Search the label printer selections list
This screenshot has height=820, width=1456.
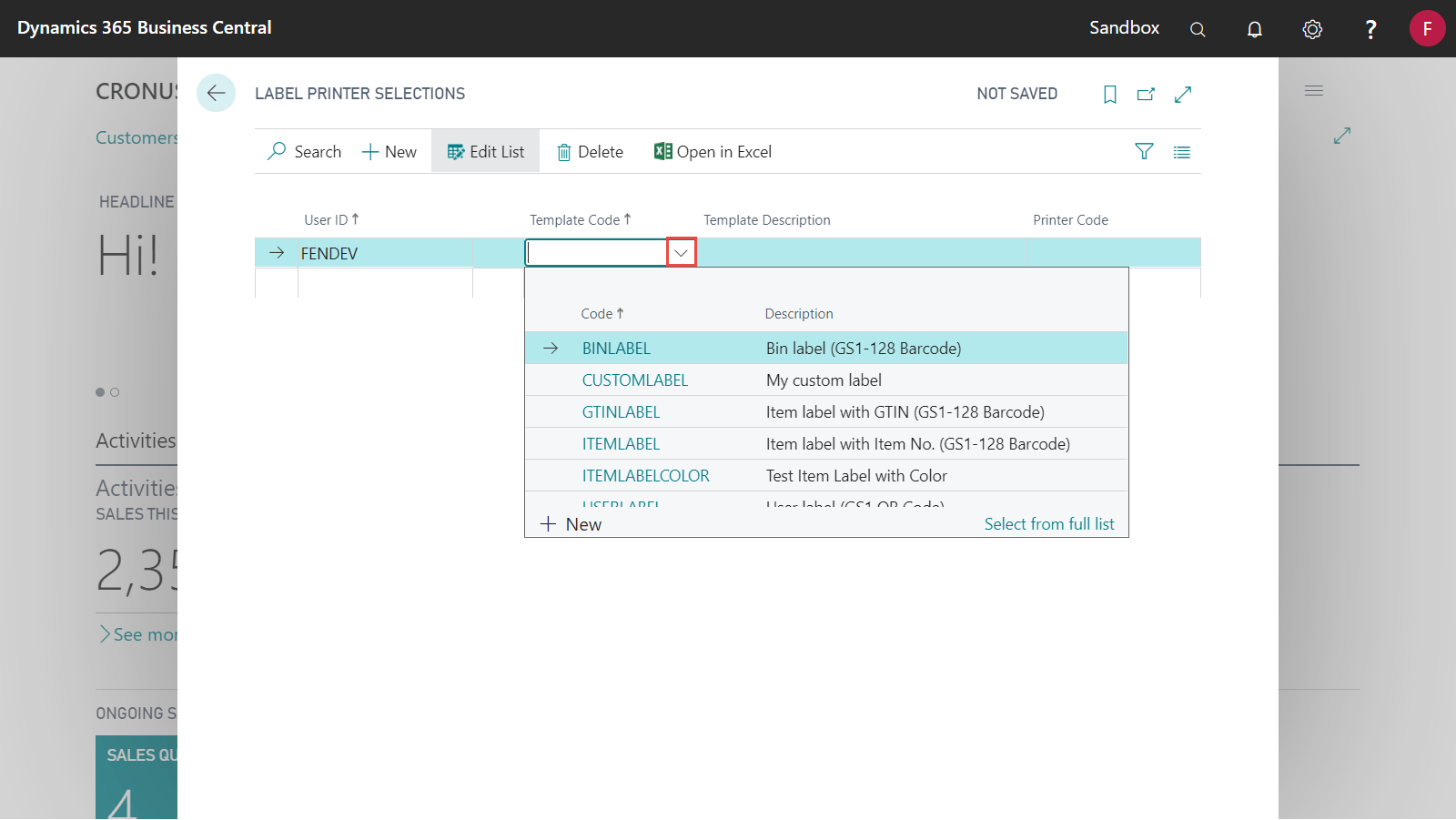[x=305, y=152]
